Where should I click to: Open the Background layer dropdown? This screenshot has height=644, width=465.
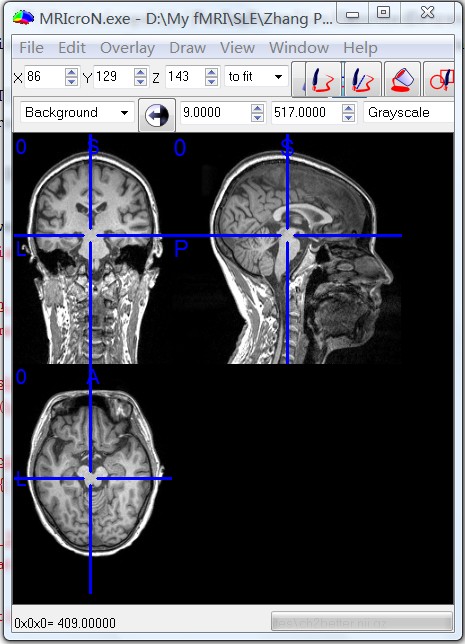pyautogui.click(x=77, y=113)
